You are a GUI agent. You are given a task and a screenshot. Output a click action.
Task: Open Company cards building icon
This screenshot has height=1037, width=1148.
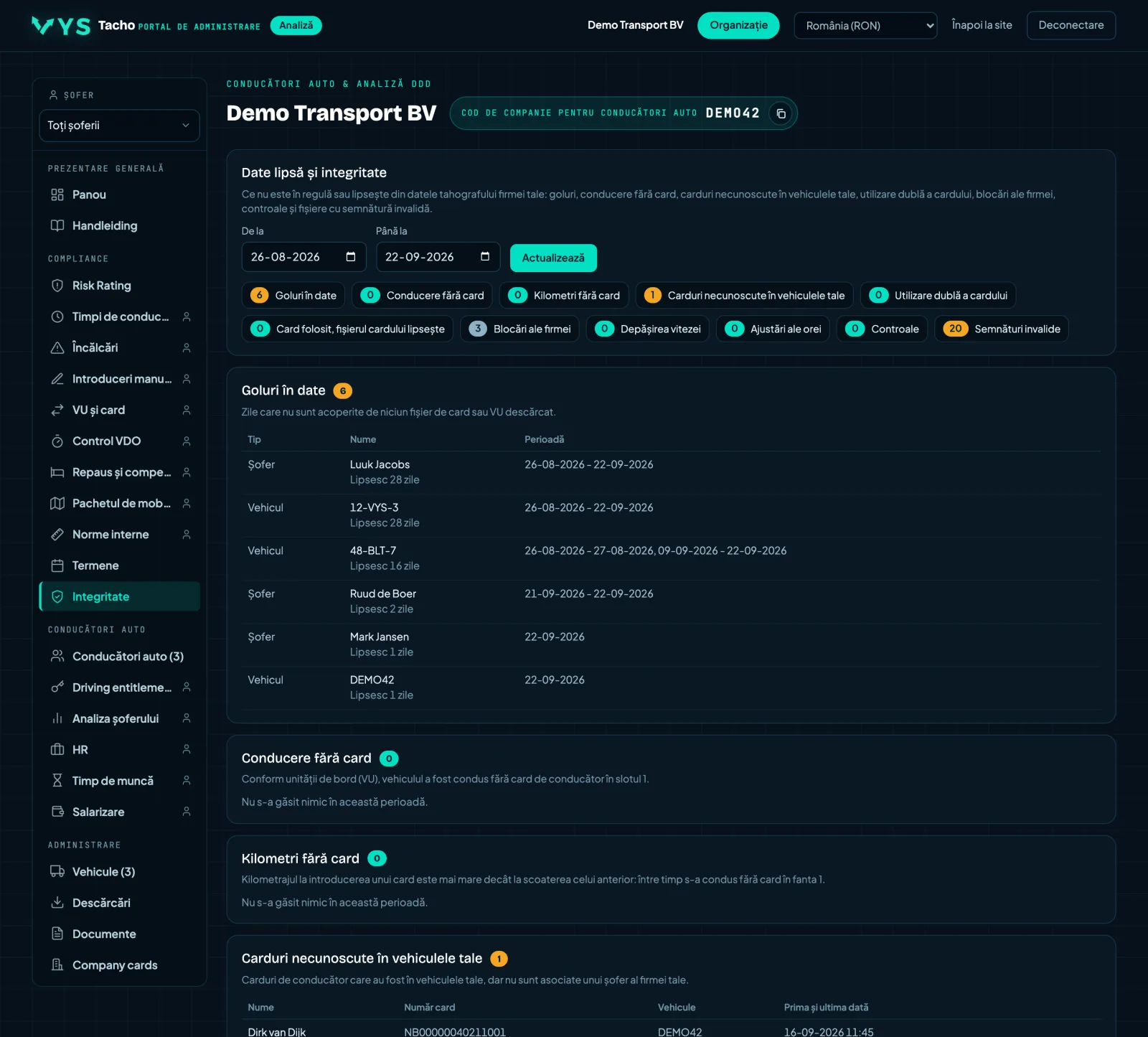(57, 965)
